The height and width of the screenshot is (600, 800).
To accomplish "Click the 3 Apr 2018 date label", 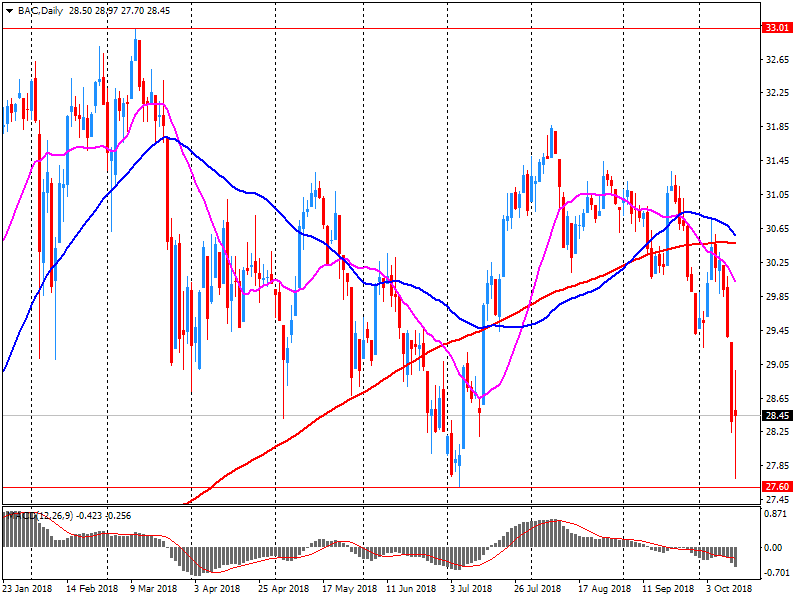I will tap(217, 589).
